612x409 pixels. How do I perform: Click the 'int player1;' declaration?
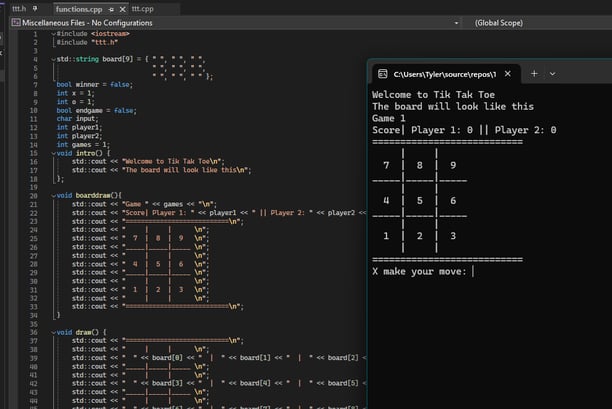(79, 127)
